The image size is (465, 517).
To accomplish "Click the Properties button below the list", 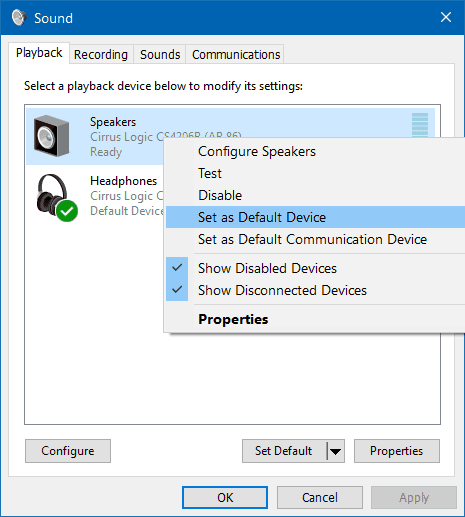I will click(x=397, y=451).
